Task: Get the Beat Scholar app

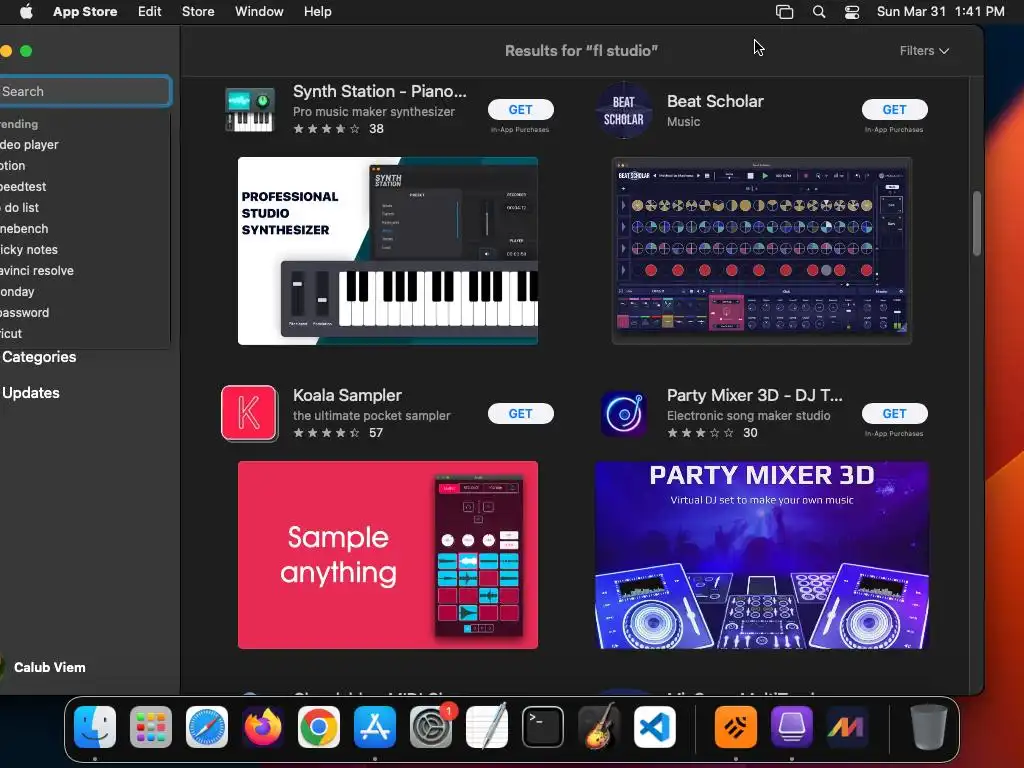Action: tap(895, 110)
